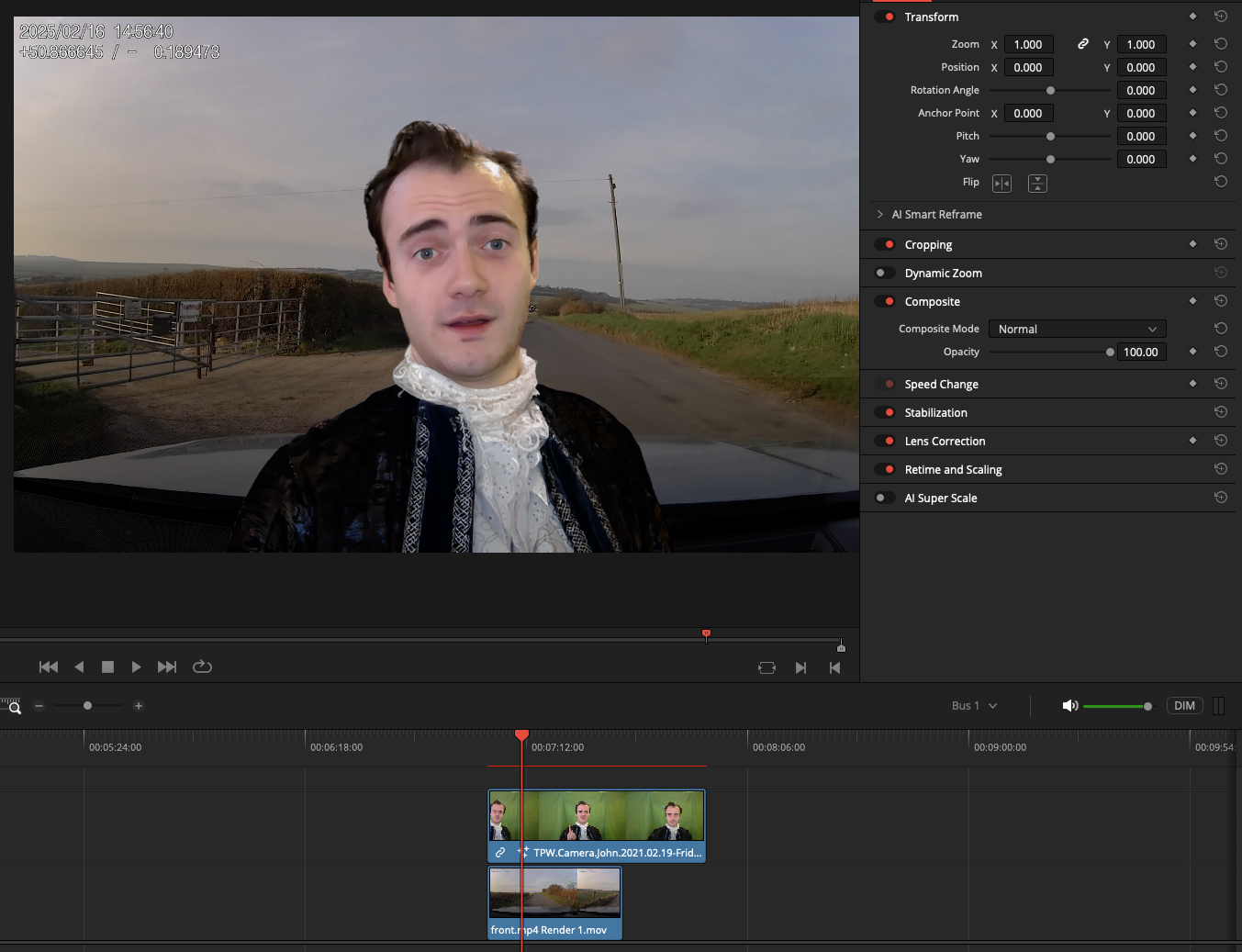Select the TPW.Camera.John green screen clip
This screenshot has width=1242, height=952.
coord(597,825)
